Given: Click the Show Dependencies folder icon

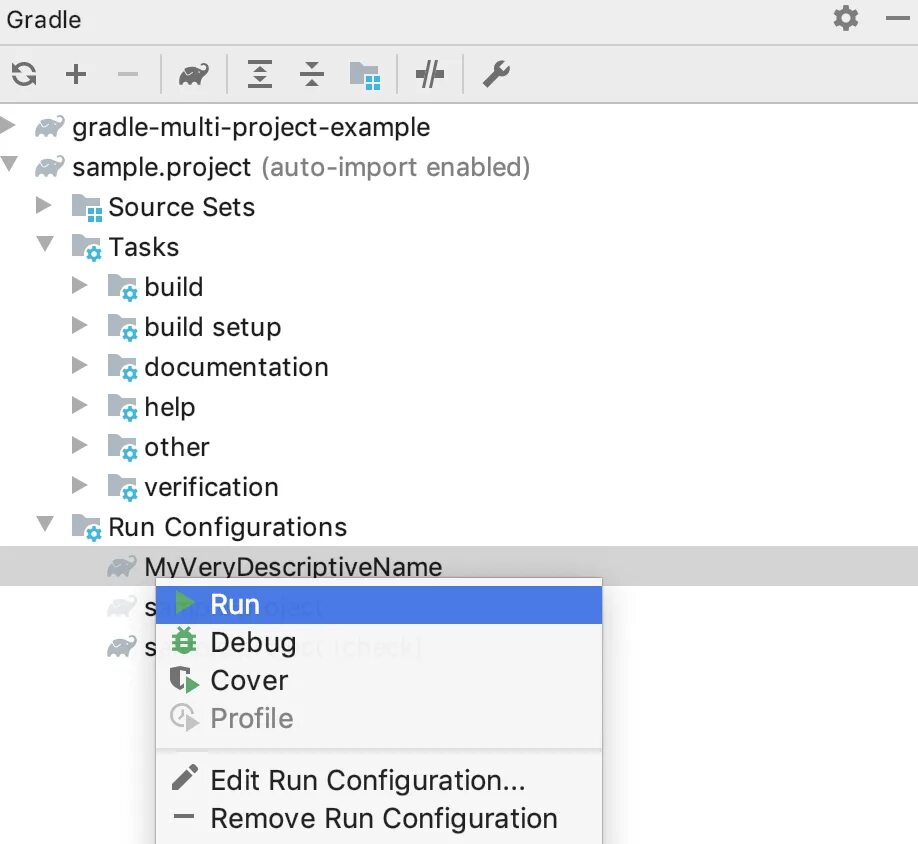Looking at the screenshot, I should [364, 74].
